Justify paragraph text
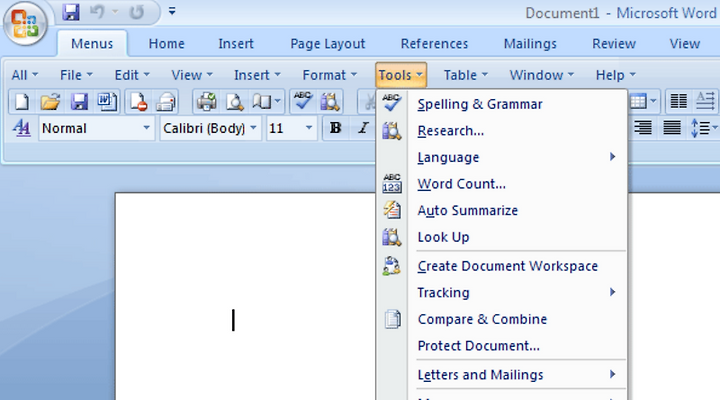This screenshot has width=720, height=400. pyautogui.click(x=672, y=128)
